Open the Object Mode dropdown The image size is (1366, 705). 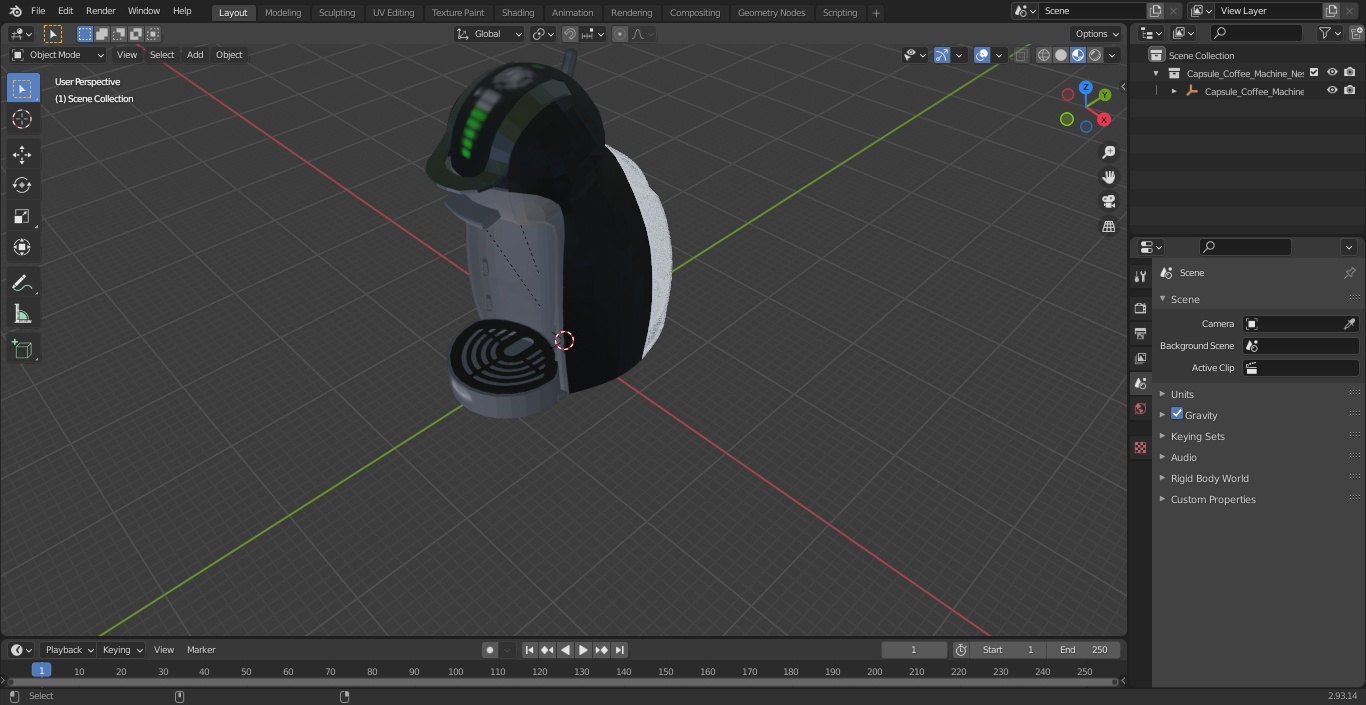click(x=57, y=55)
